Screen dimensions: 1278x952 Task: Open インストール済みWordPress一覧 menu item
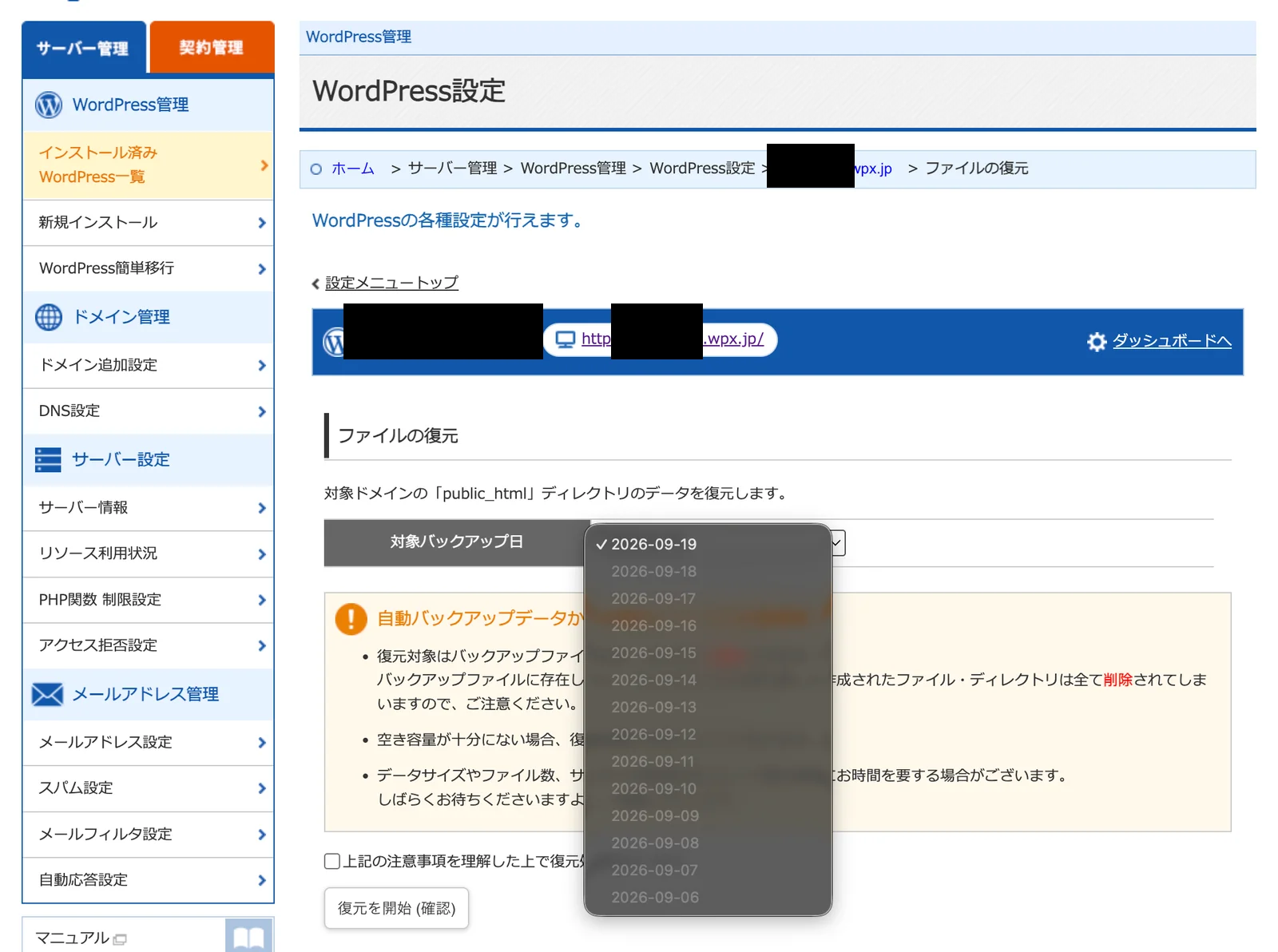pos(149,165)
